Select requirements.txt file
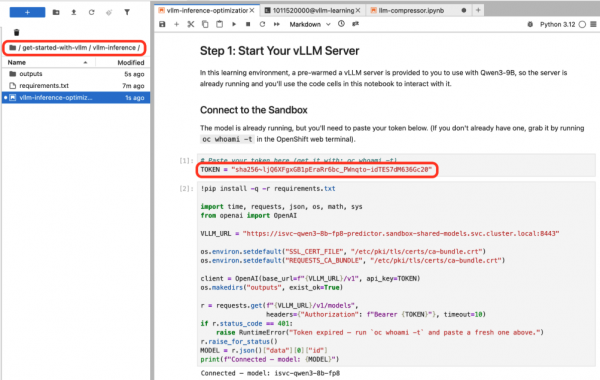This screenshot has width=600, height=380. 76,86
